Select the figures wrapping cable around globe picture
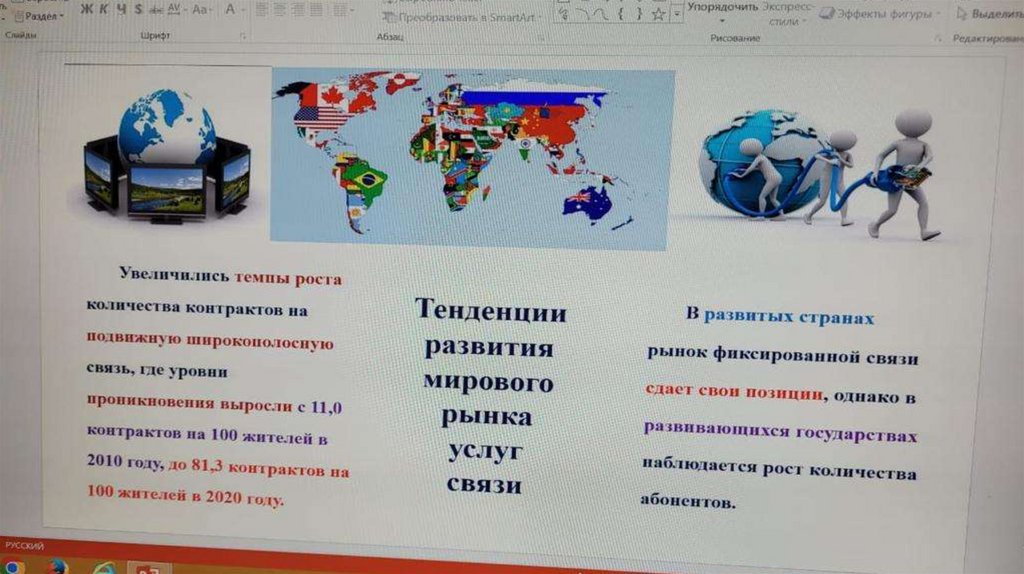1024x574 pixels. [x=820, y=174]
